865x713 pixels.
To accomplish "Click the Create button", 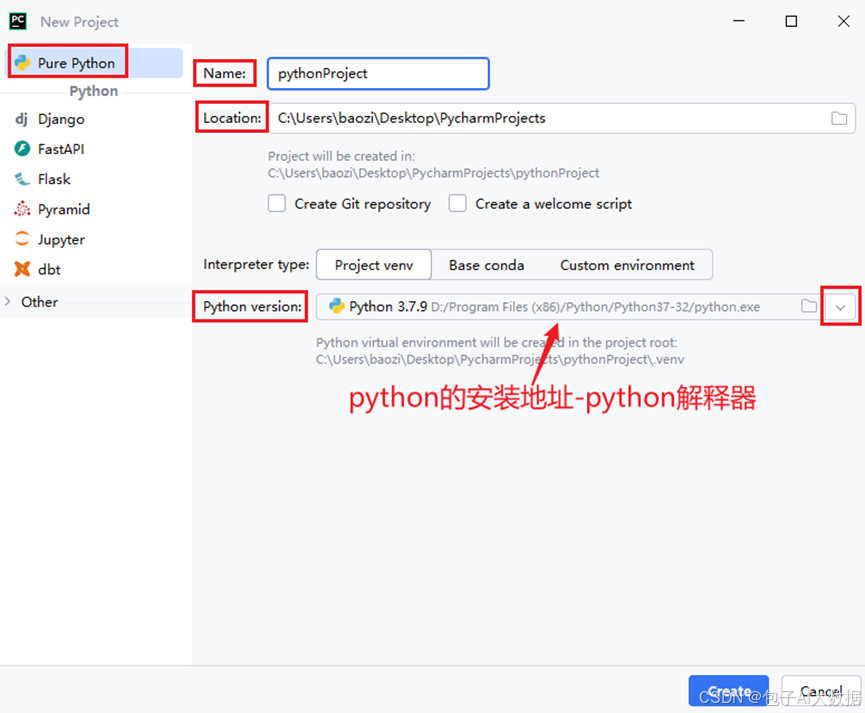I will pos(729,690).
